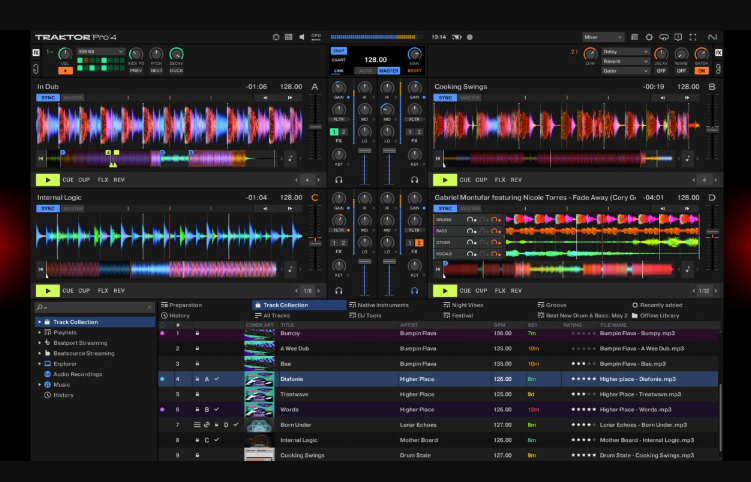Open the Night Vibes favorite tab
This screenshot has height=482, width=751.
pyautogui.click(x=463, y=305)
